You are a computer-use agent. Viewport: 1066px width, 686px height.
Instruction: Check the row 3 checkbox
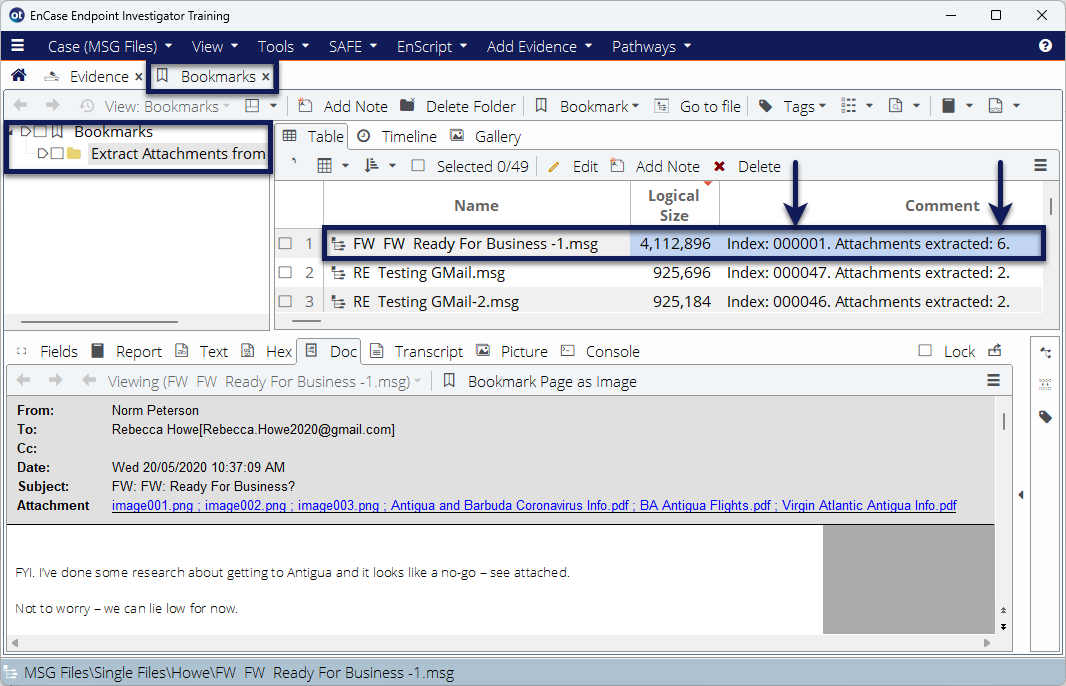click(x=286, y=301)
